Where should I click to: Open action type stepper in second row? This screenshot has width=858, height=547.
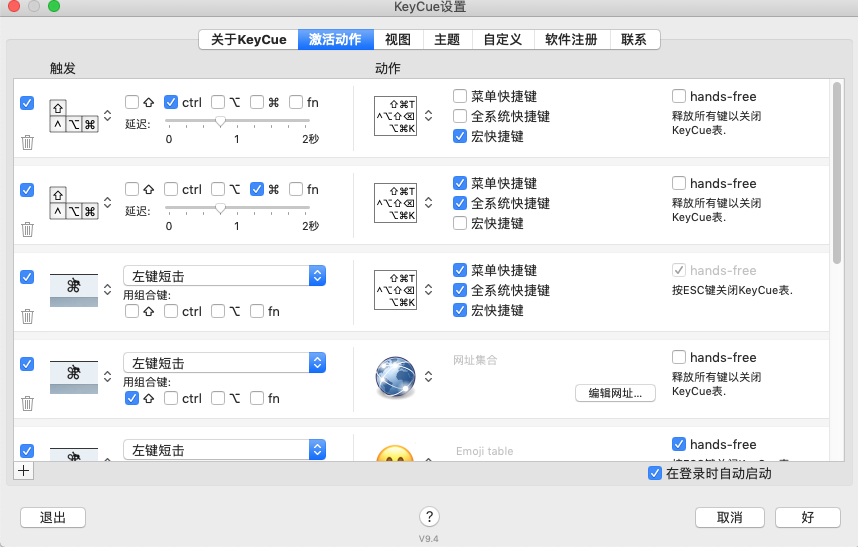click(x=428, y=202)
